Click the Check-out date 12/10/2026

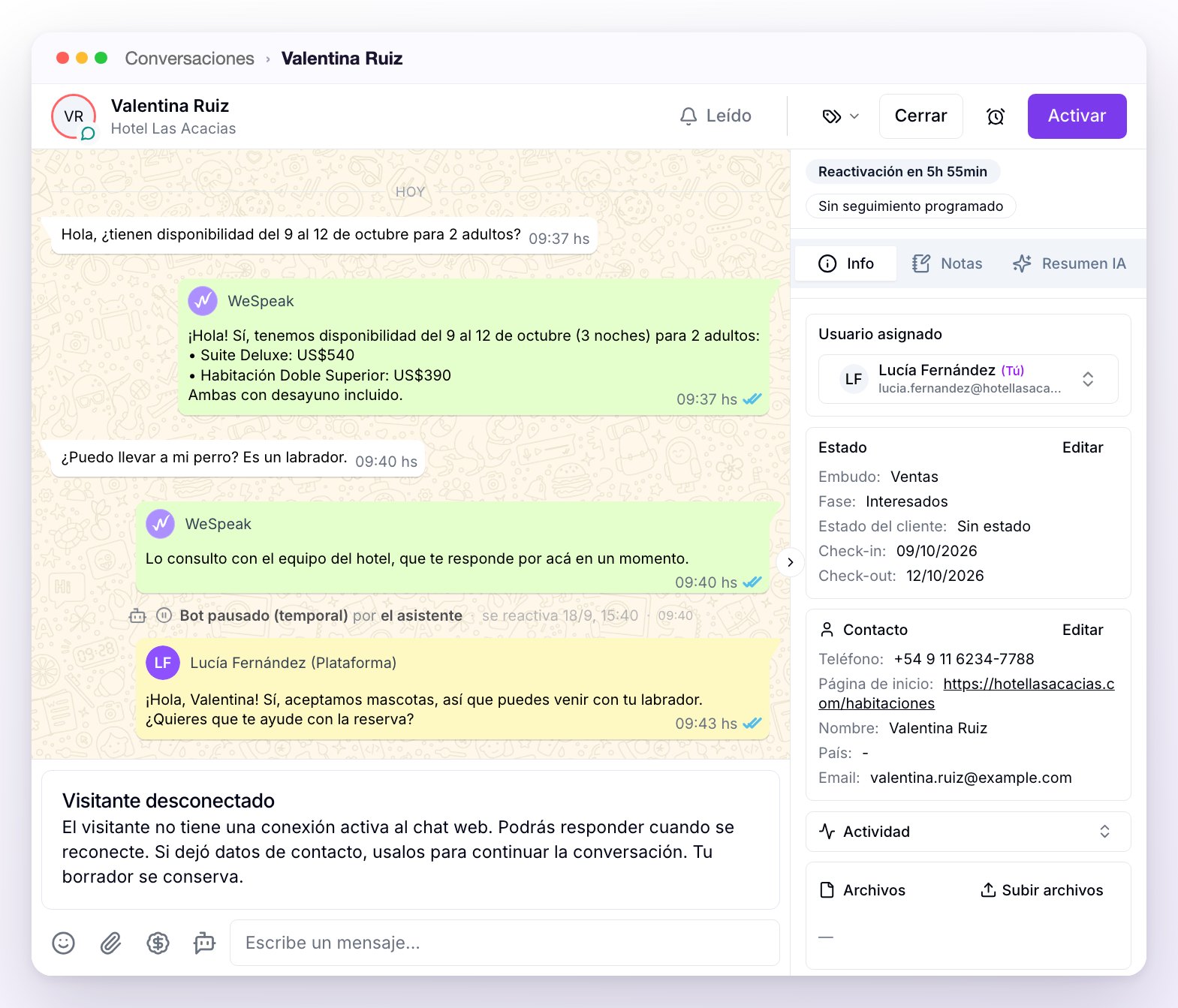pos(945,576)
